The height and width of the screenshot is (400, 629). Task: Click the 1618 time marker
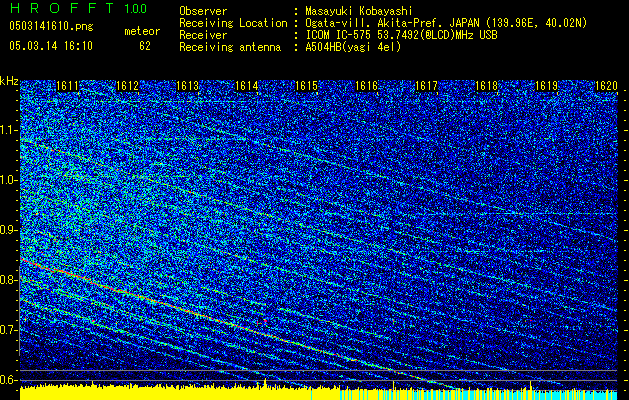[x=486, y=86]
